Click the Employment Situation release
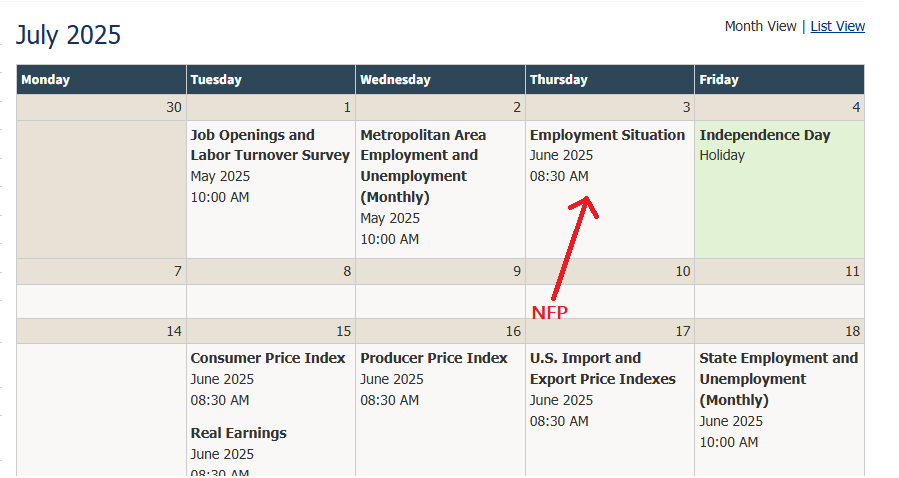The height and width of the screenshot is (478, 899). click(x=607, y=135)
